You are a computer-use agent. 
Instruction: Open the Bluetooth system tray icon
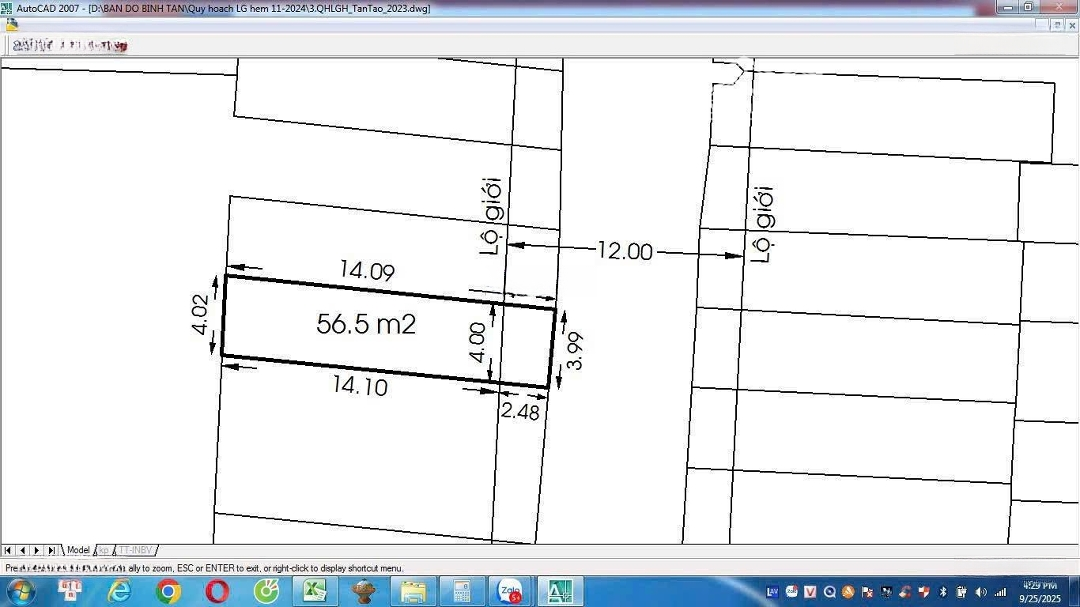pos(941,592)
